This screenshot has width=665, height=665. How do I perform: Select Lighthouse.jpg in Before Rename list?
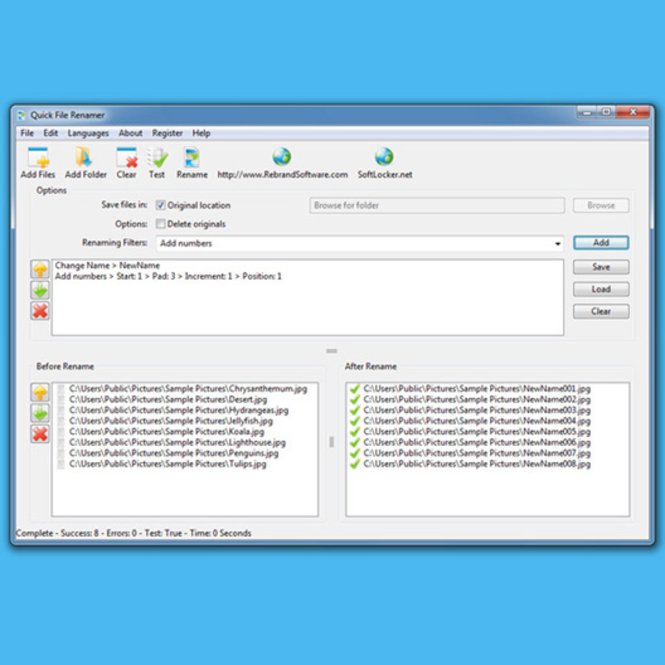(177, 442)
